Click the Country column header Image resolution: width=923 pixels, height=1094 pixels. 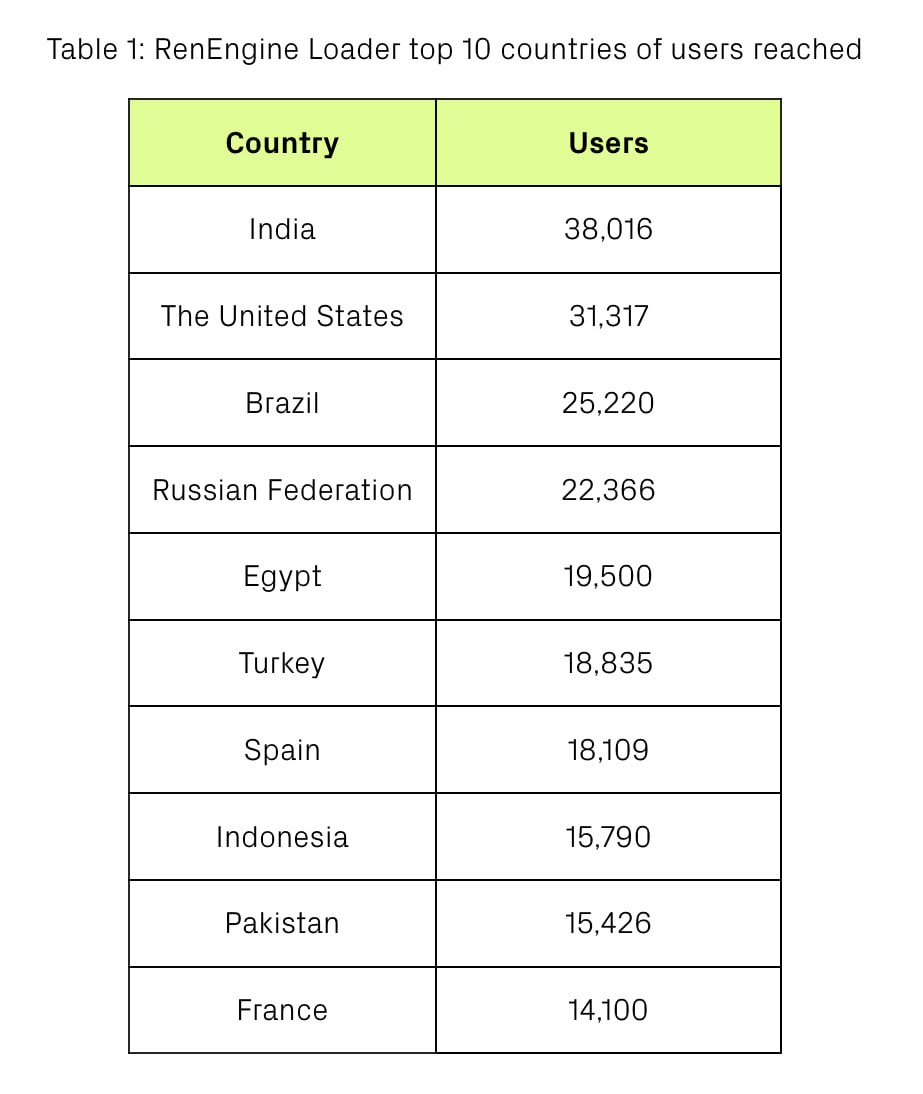pyautogui.click(x=282, y=143)
